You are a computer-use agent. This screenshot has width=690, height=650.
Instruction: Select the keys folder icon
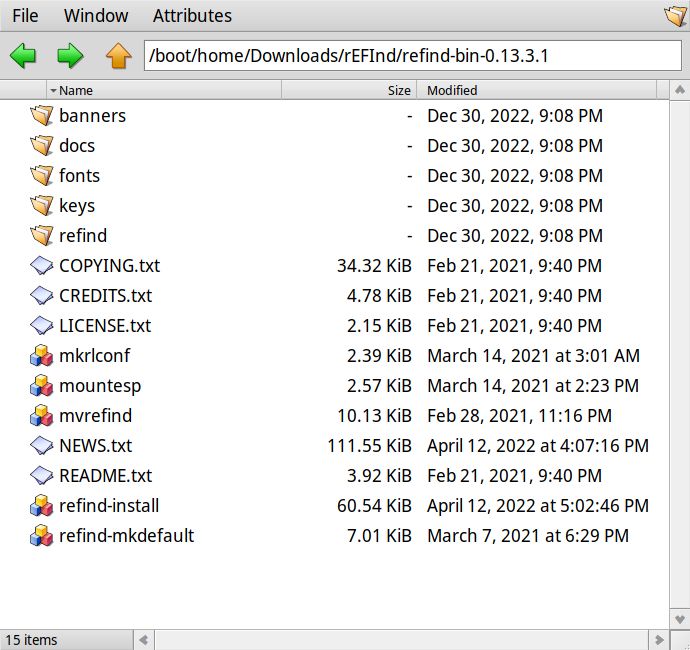[x=41, y=205]
